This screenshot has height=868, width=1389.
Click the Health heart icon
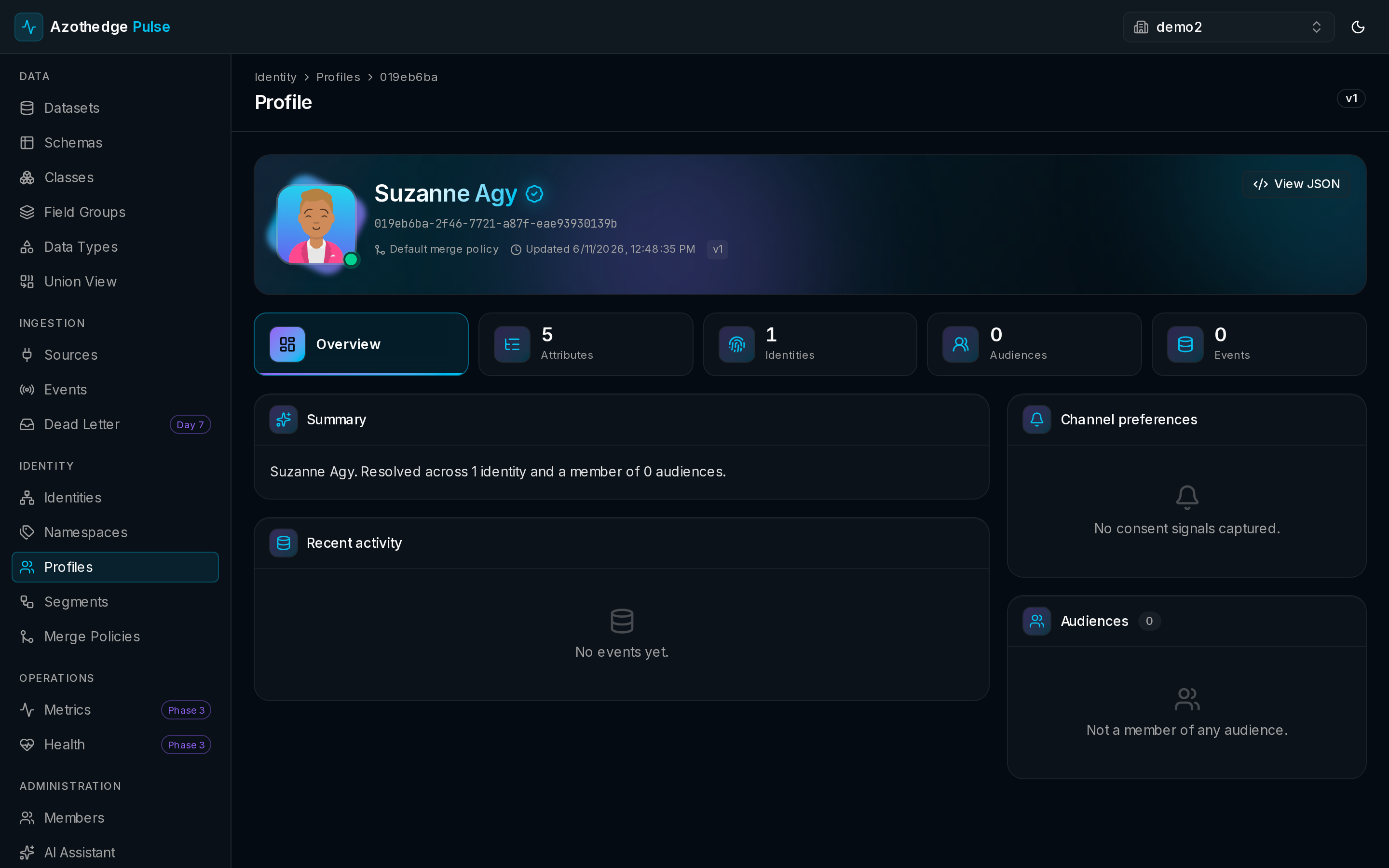[27, 745]
